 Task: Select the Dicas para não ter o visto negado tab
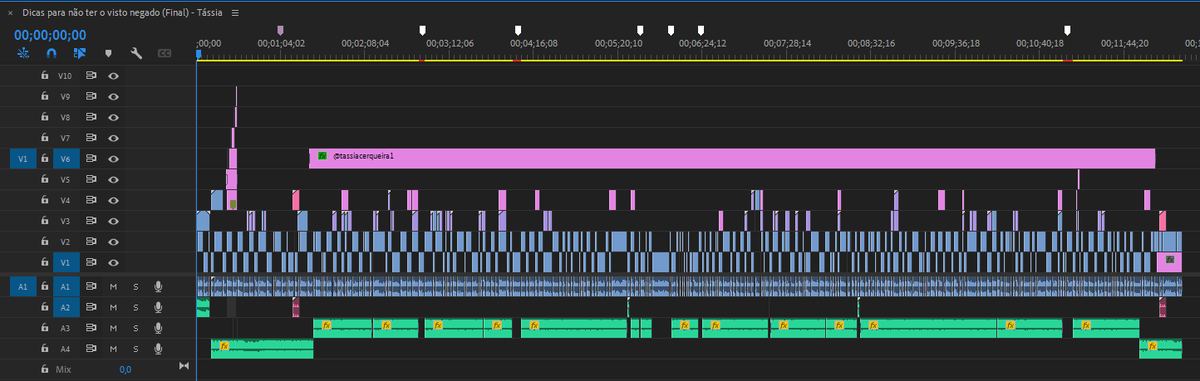(122, 13)
